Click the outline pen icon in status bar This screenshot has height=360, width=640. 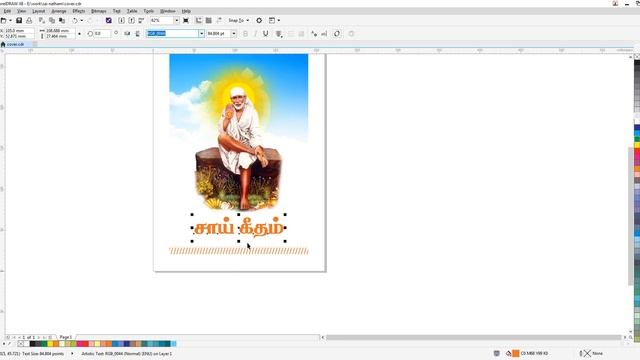coord(581,353)
